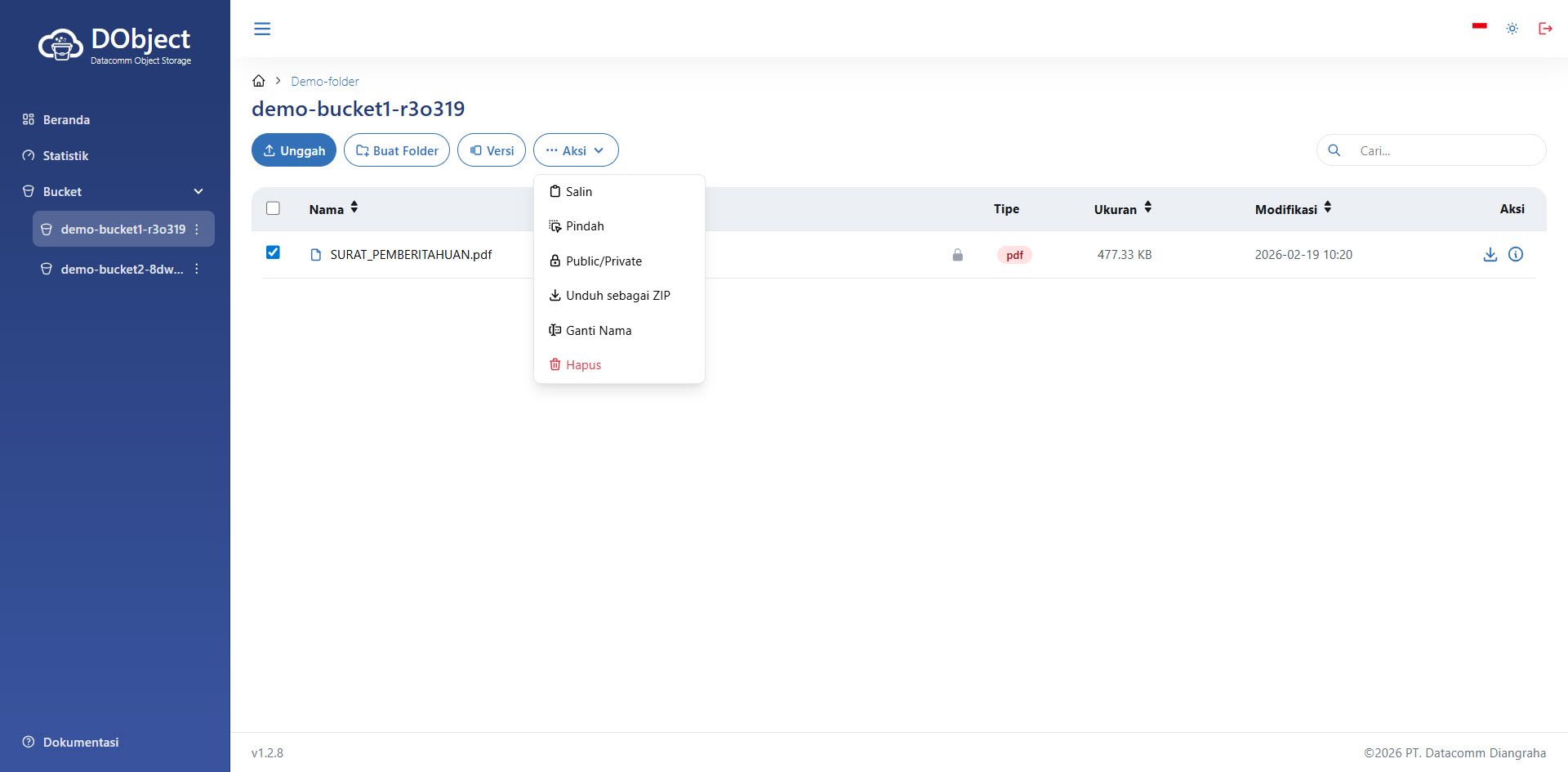Open language selector with Indonesian flag
This screenshot has height=772, width=1568.
coord(1479,27)
